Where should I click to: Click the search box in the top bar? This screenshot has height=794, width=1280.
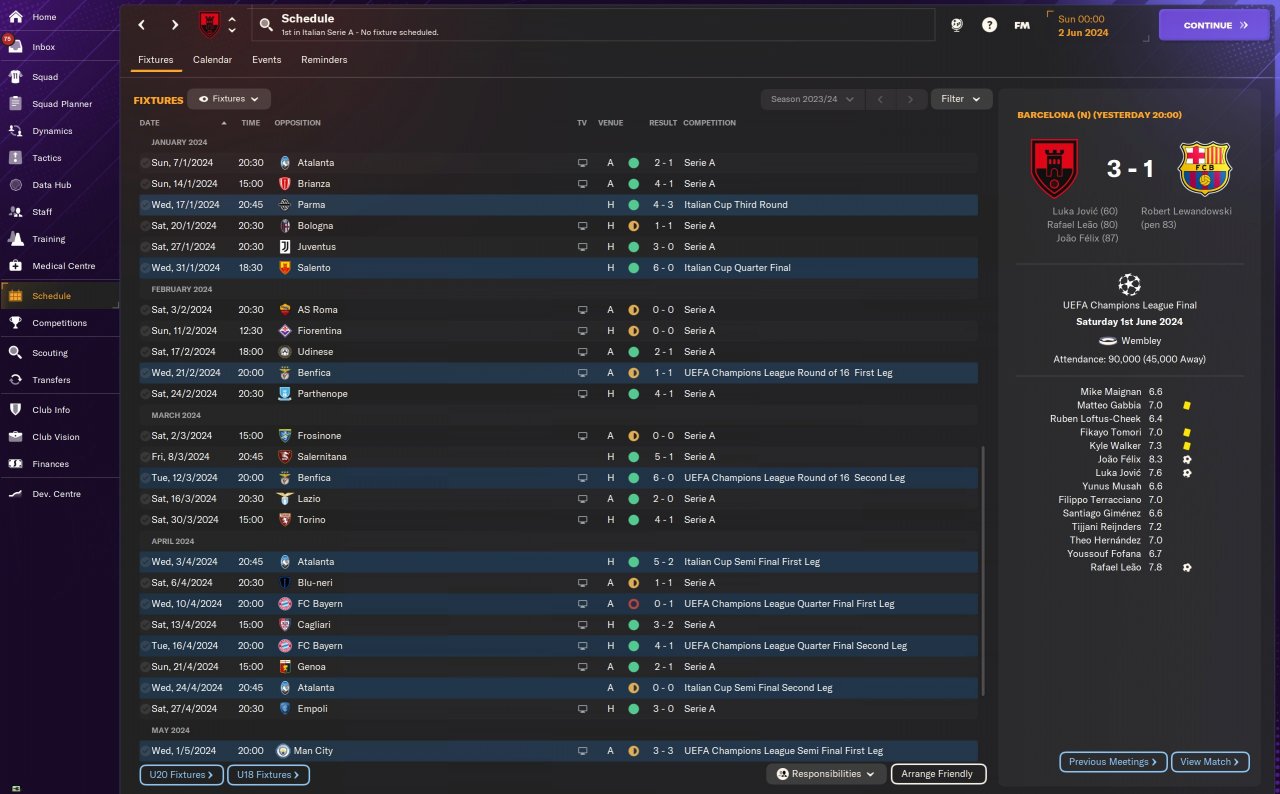point(592,25)
